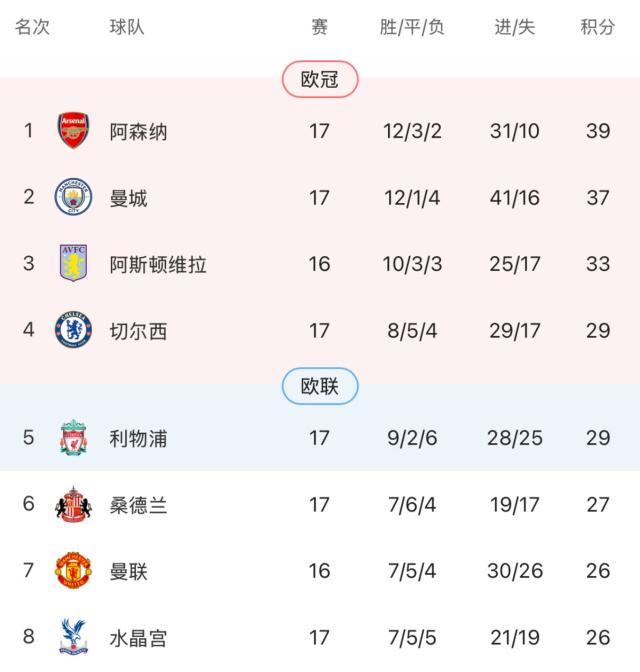Click the Chelsea club crest
The height and width of the screenshot is (672, 640).
(73, 331)
